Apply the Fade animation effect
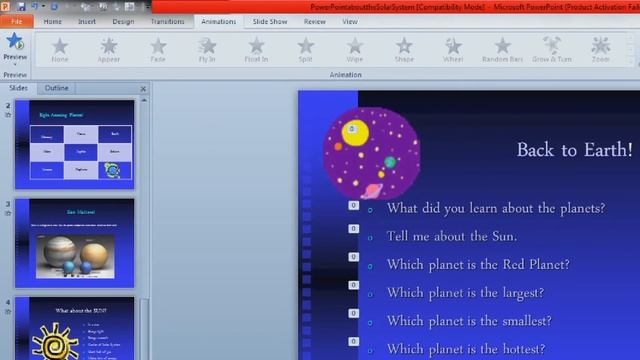The height and width of the screenshot is (360, 640). [158, 50]
